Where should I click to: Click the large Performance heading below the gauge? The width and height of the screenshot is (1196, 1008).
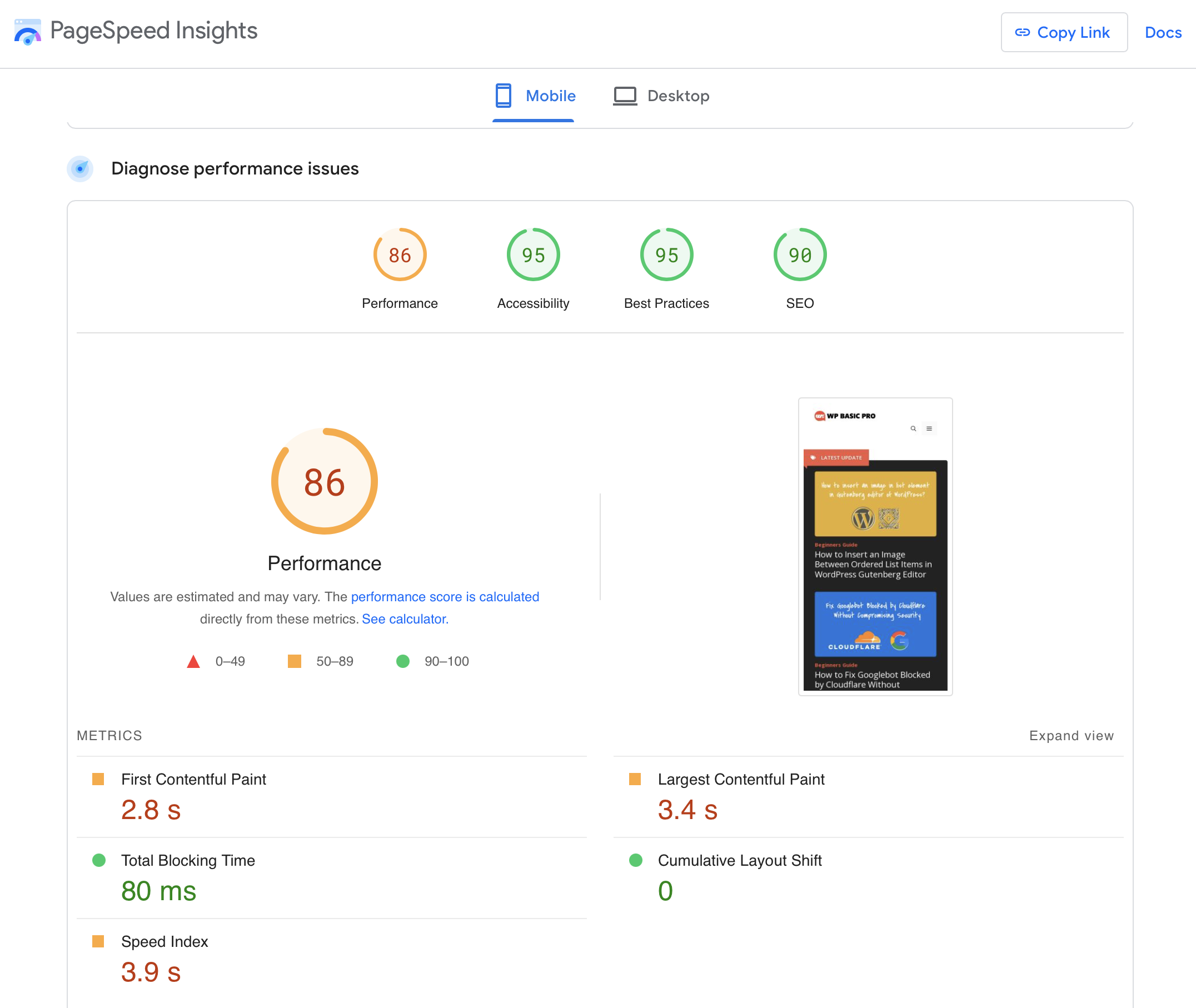click(x=325, y=563)
